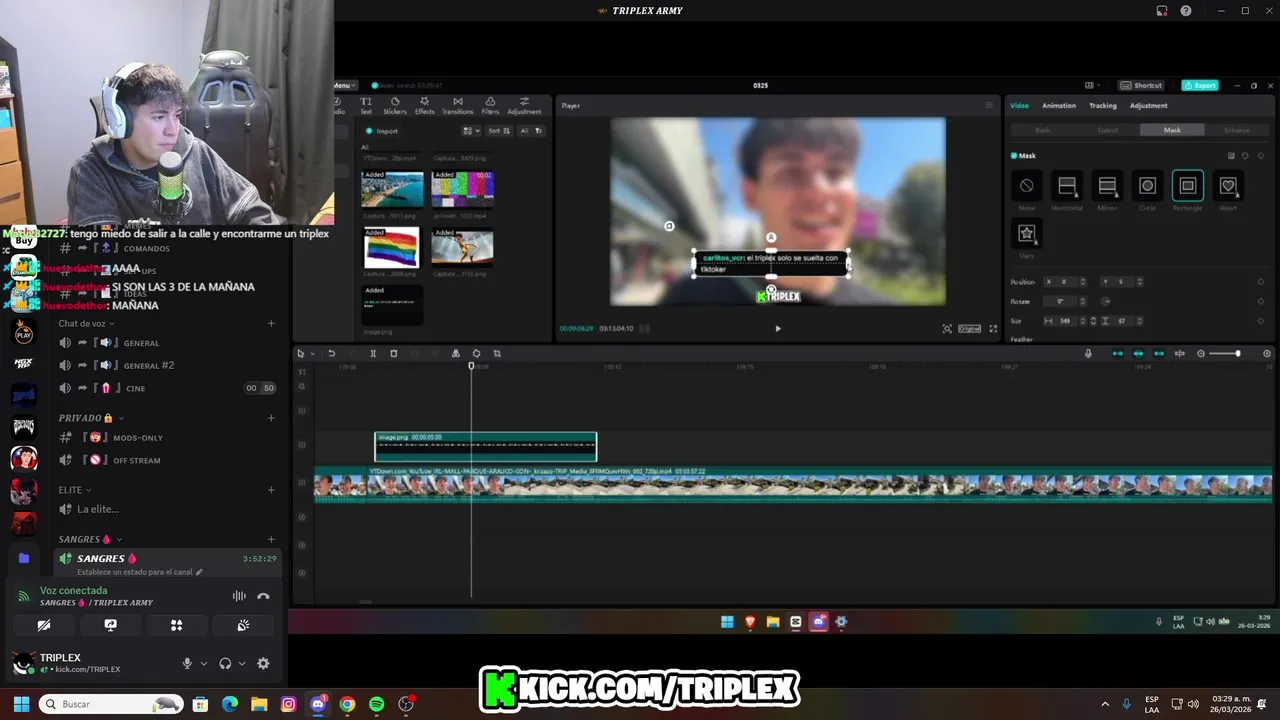Add keyframe for mask Position

pyautogui.click(x=1260, y=282)
